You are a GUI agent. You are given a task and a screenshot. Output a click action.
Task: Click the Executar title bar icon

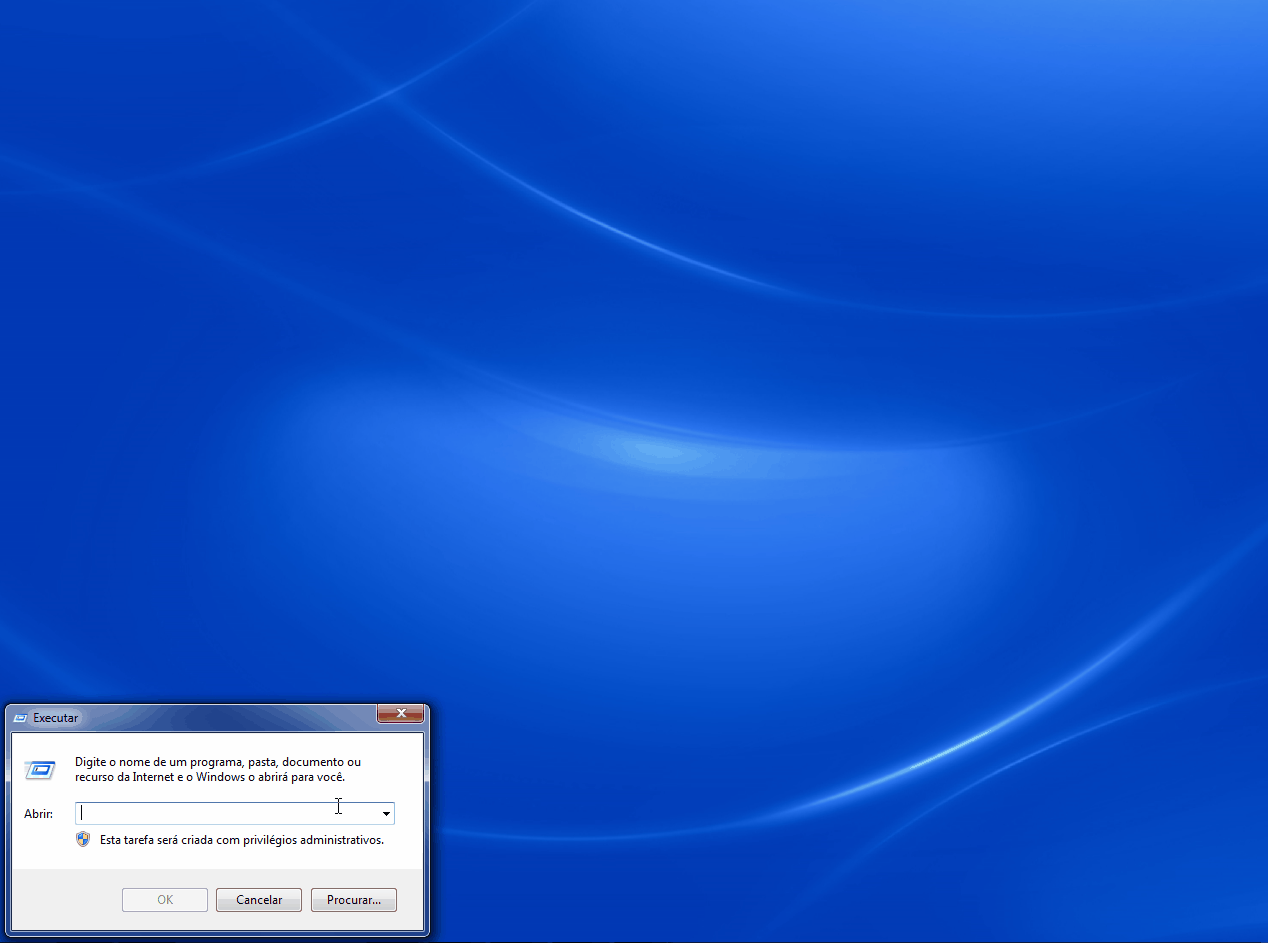click(x=20, y=718)
